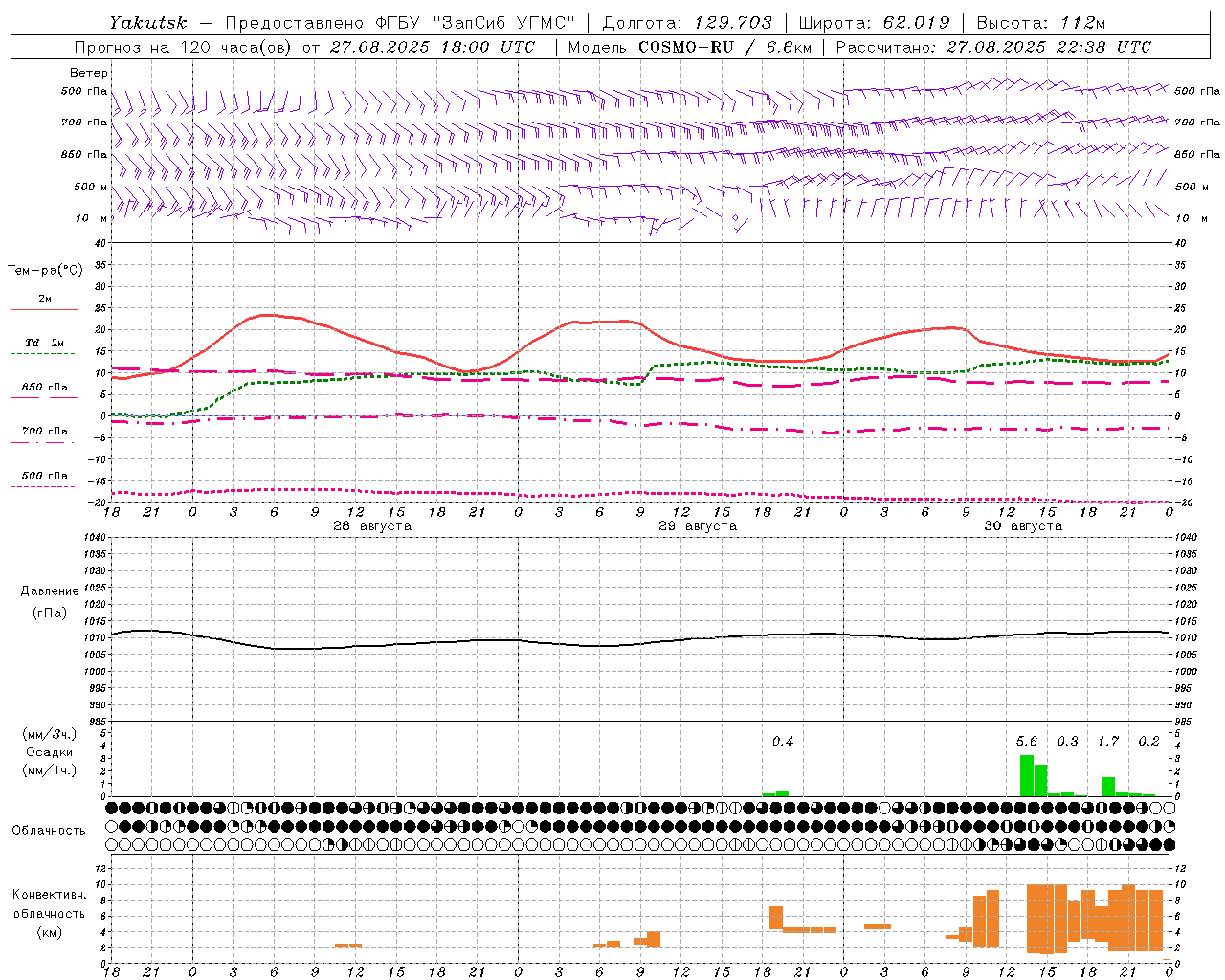Click the 0.3 precipitation amount label
The image size is (1225, 980).
[1067, 741]
